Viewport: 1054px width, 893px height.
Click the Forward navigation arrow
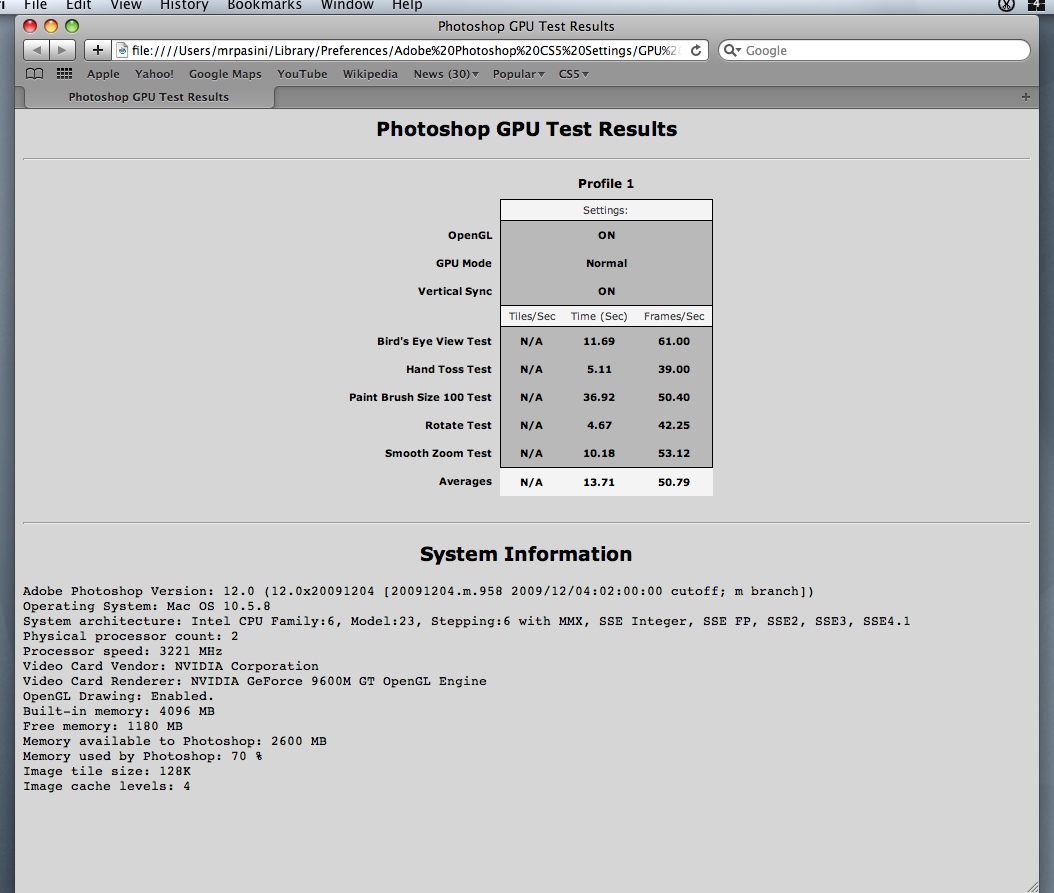pyautogui.click(x=62, y=50)
